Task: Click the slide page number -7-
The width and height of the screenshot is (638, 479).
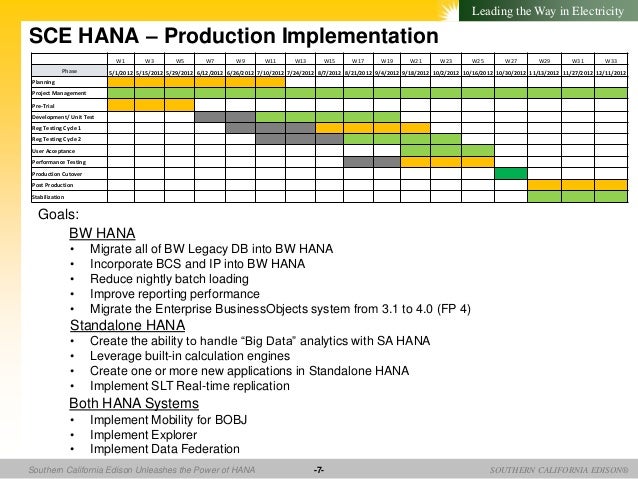Action: point(319,470)
